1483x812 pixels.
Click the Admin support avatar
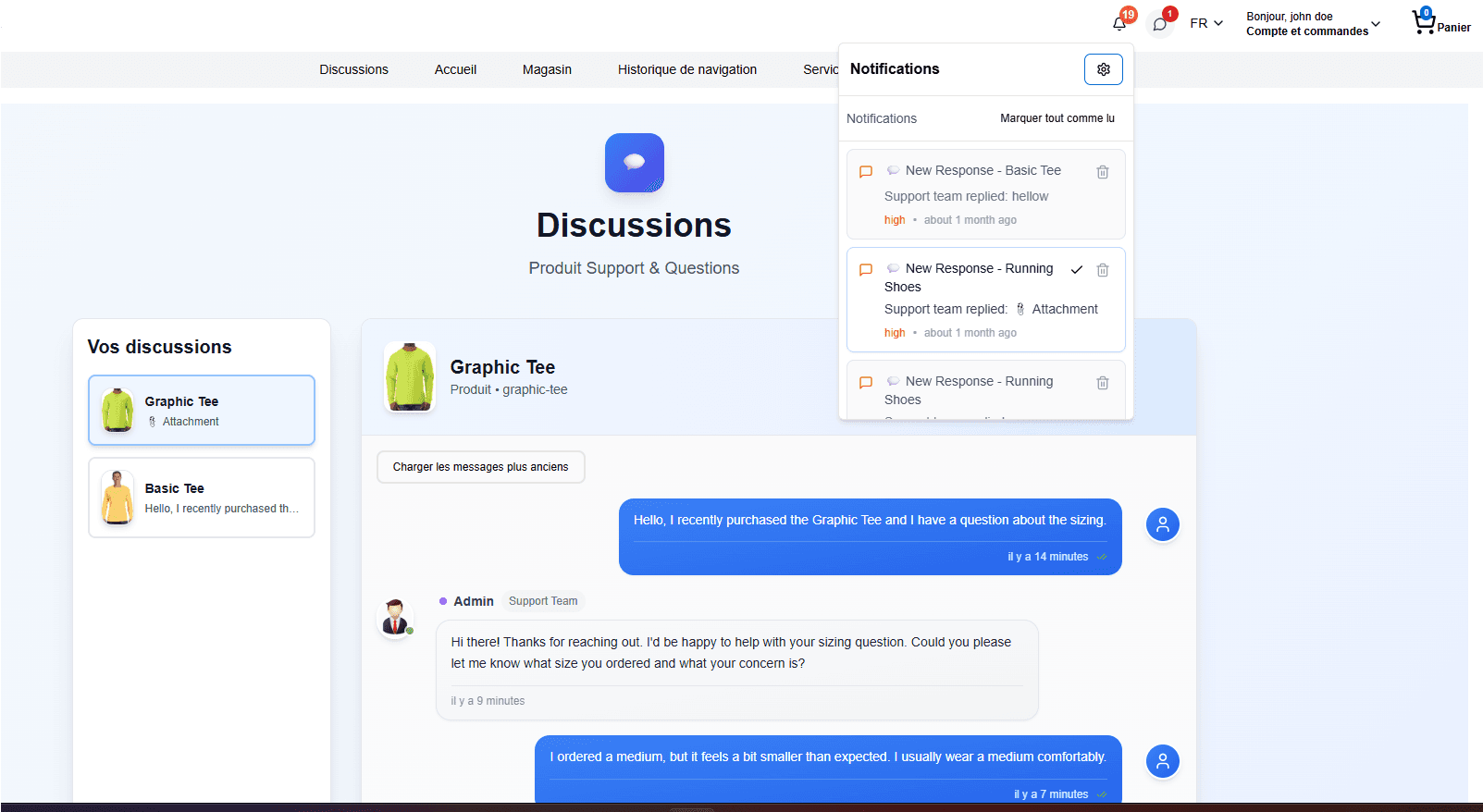pos(396,618)
